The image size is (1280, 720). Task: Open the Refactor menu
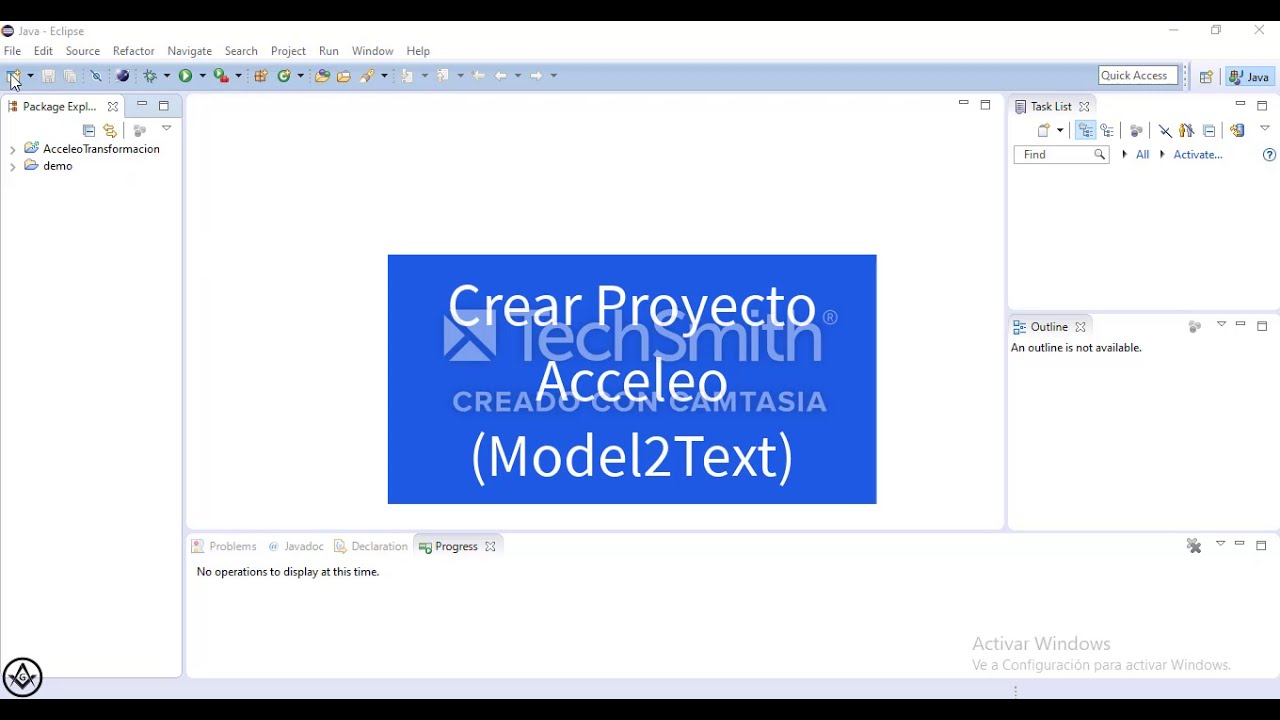133,51
